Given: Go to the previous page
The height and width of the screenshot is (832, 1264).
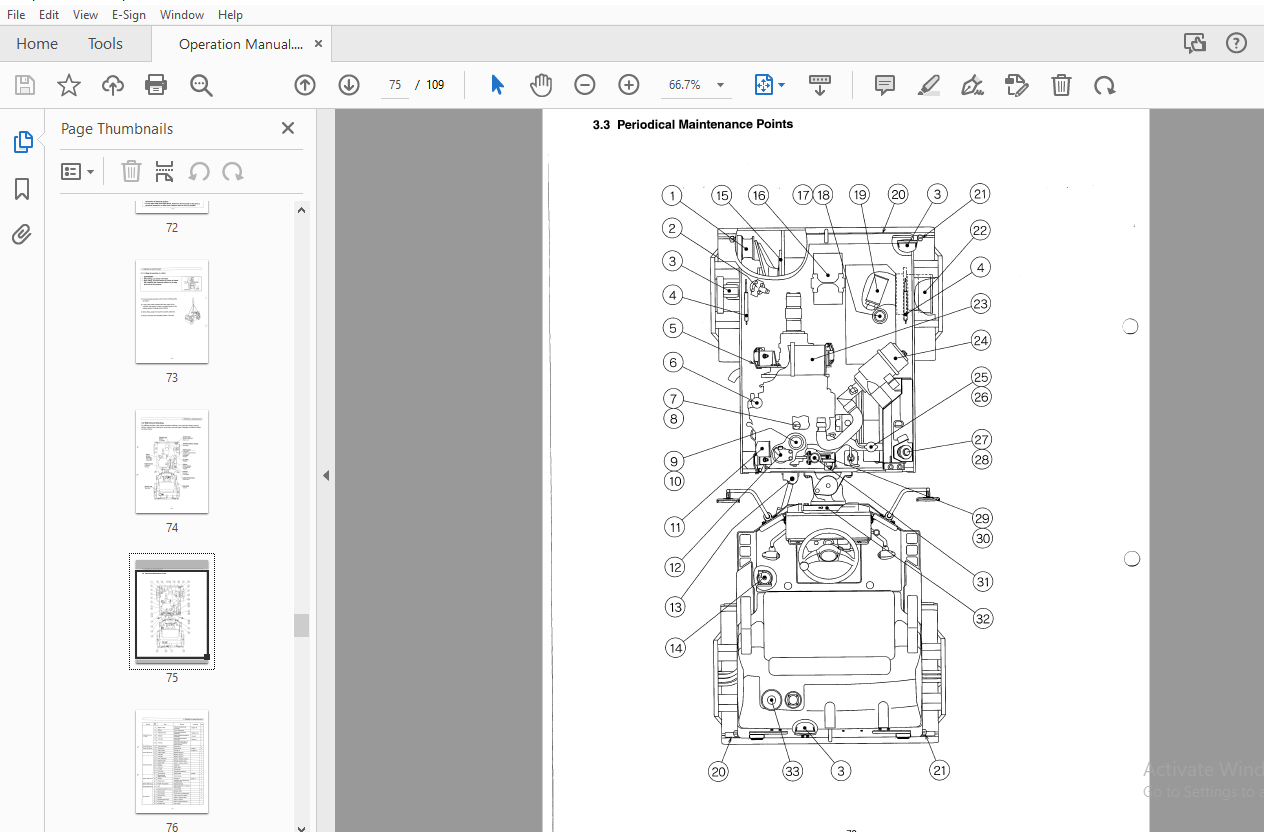Looking at the screenshot, I should (x=305, y=85).
